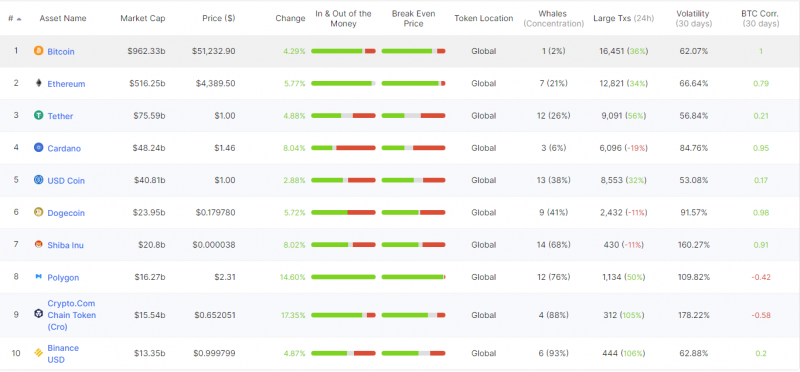Click Dogecoin whales 9 (41%)
This screenshot has width=800, height=372.
[554, 212]
